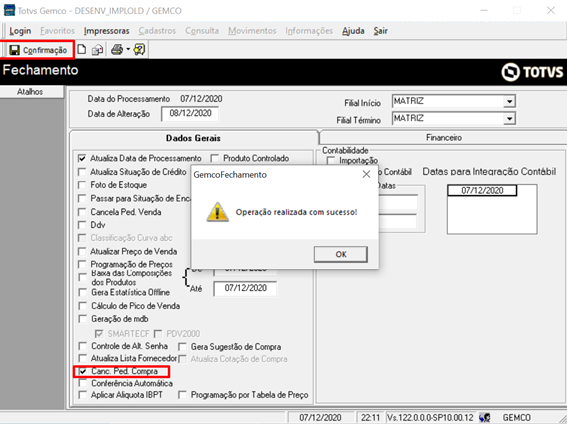Enable Conferência Automática checkbox
Screen dimensions: 567x424
coord(83,383)
